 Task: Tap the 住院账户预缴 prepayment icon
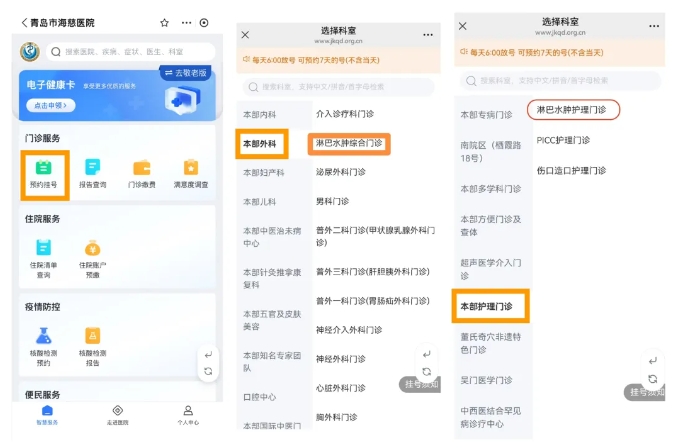coord(92,256)
